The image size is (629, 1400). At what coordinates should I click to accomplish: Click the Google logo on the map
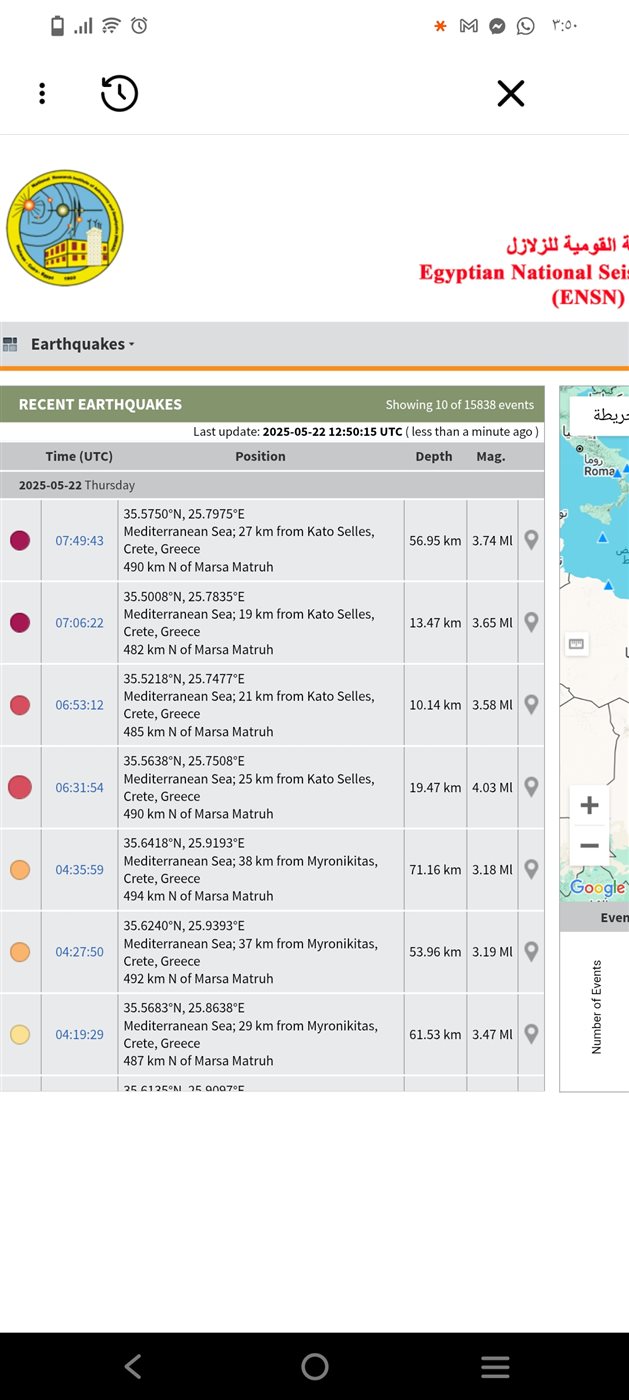(597, 888)
